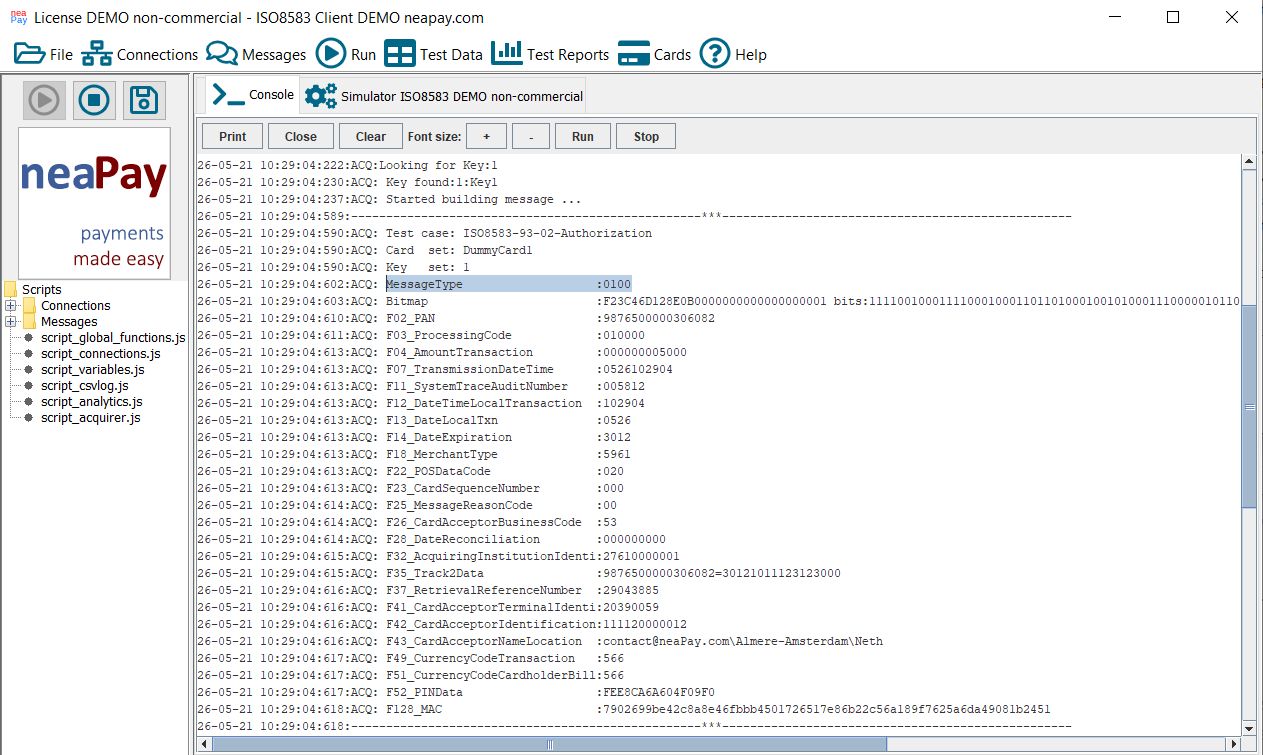The width and height of the screenshot is (1263, 755).
Task: Open the File menu
Action: 44,54
